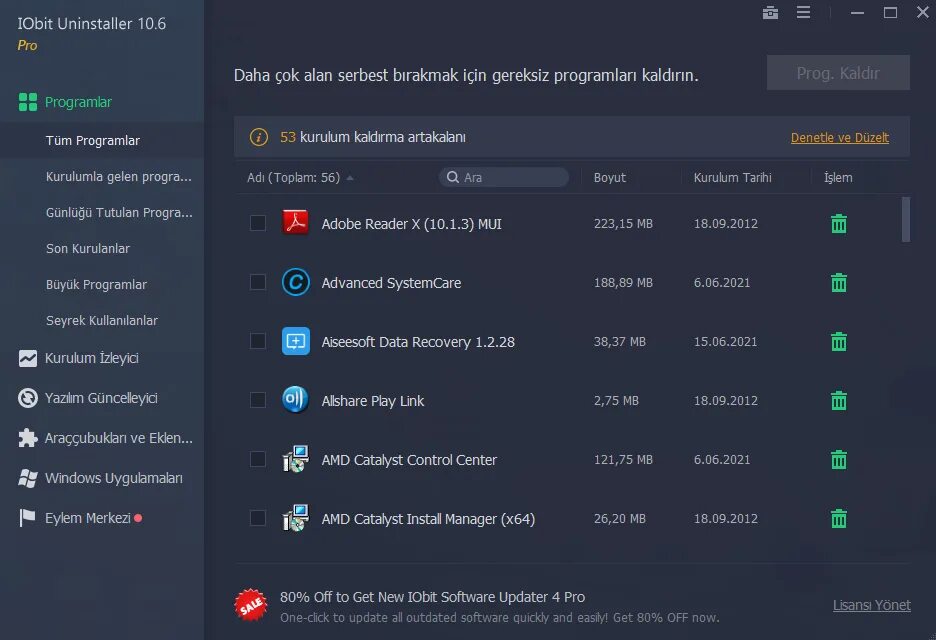Open the Programlar section
The width and height of the screenshot is (936, 640).
click(x=78, y=102)
